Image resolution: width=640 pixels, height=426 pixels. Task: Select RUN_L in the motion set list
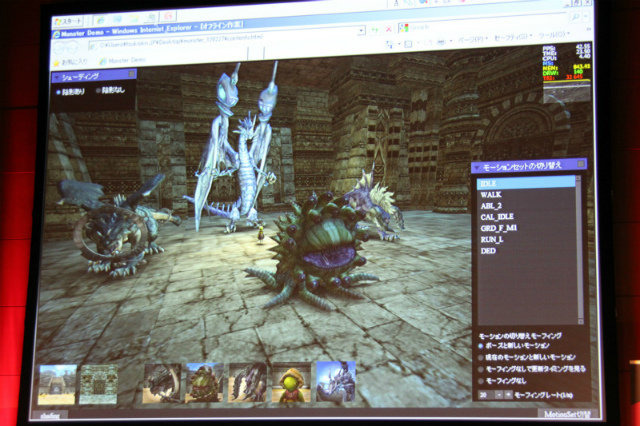coord(526,240)
